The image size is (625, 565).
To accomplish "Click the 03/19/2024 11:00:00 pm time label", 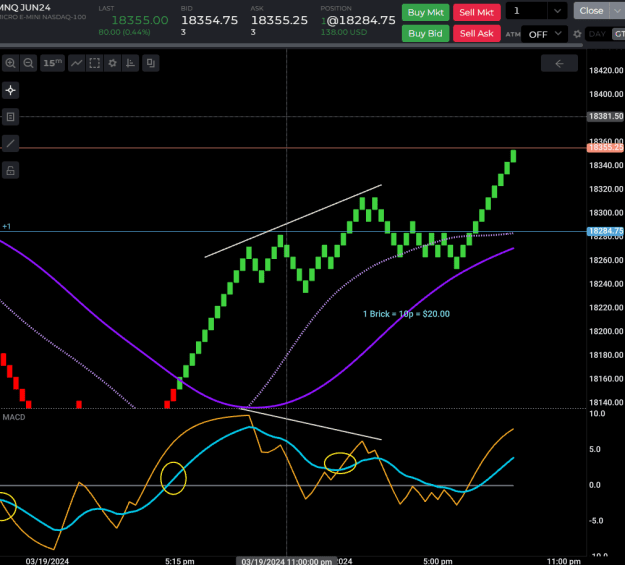I will click(287, 561).
